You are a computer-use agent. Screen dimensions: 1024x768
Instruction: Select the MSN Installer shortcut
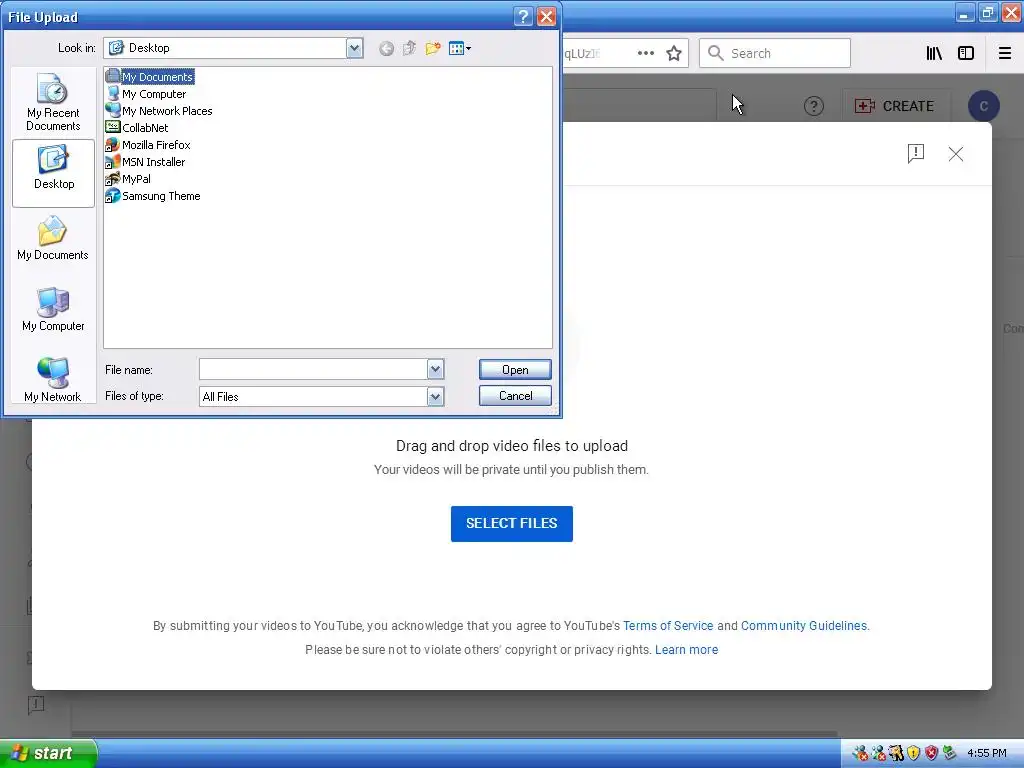(146, 162)
